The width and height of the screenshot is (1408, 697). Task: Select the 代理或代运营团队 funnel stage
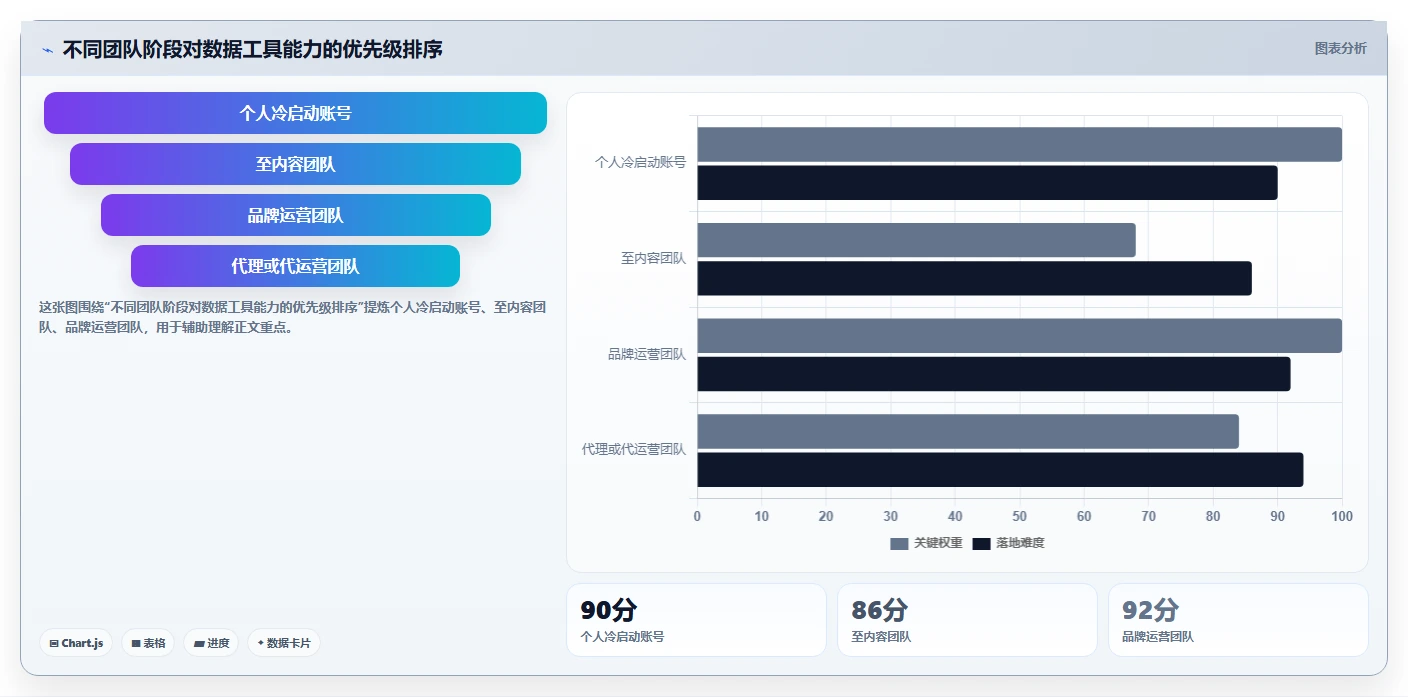pyautogui.click(x=295, y=266)
